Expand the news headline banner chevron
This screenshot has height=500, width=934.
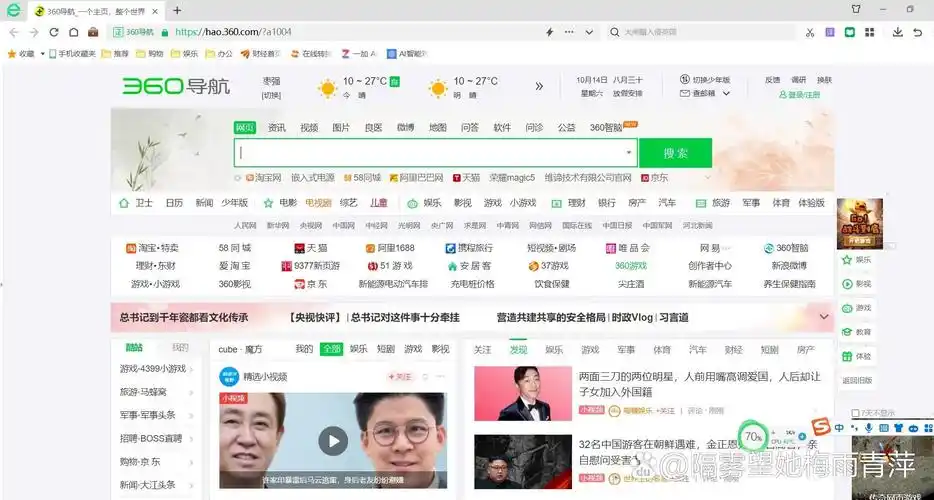tap(824, 317)
